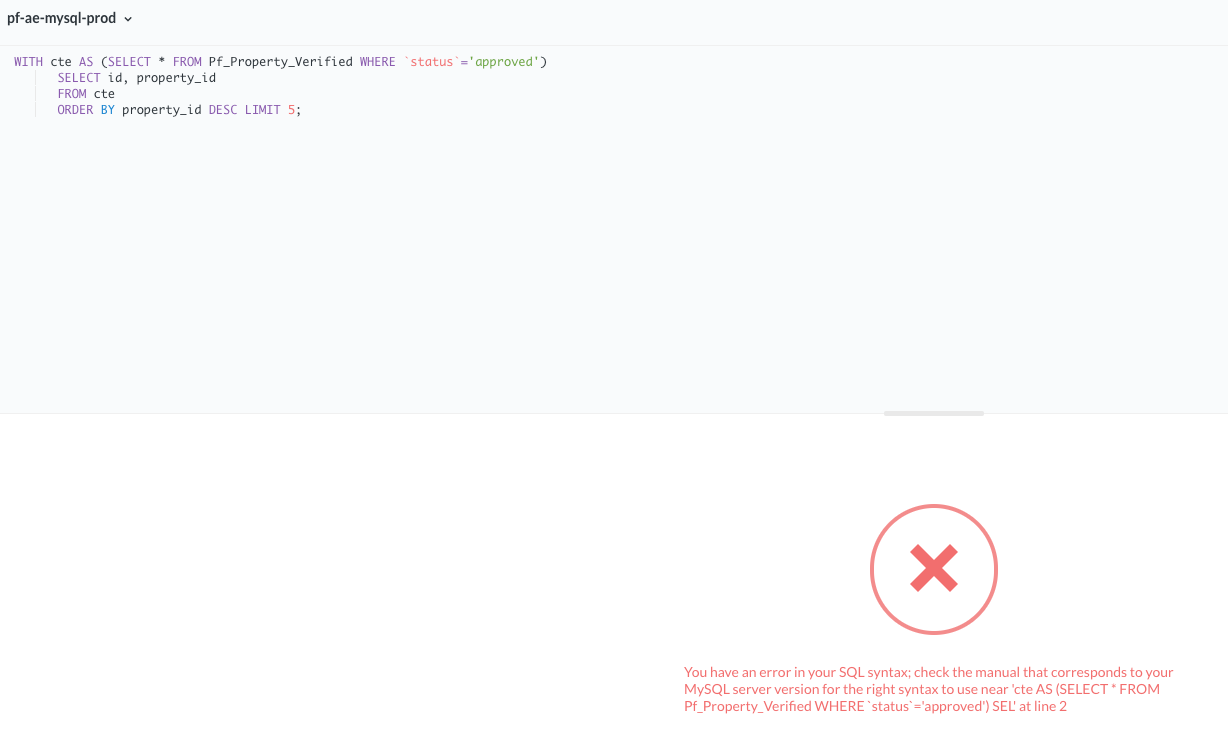This screenshot has height=743, width=1228.
Task: Click the DESC keyword in the query
Action: pos(222,110)
